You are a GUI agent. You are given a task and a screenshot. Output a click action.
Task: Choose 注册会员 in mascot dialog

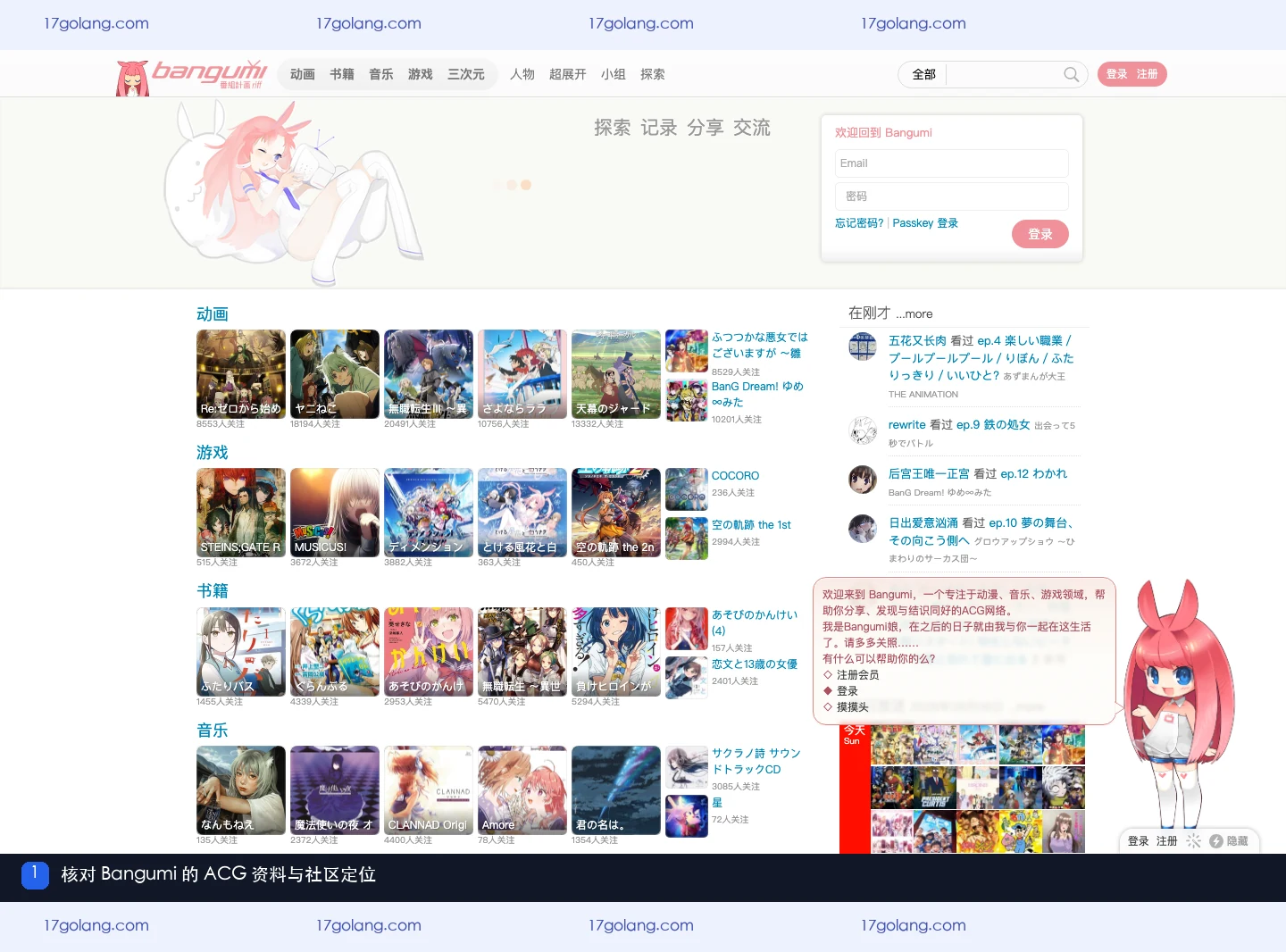[857, 675]
